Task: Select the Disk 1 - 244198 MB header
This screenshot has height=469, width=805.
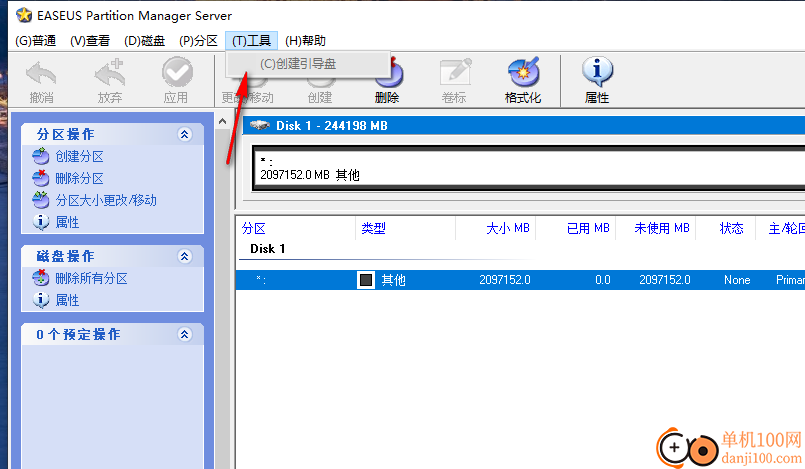Action: click(x=524, y=126)
